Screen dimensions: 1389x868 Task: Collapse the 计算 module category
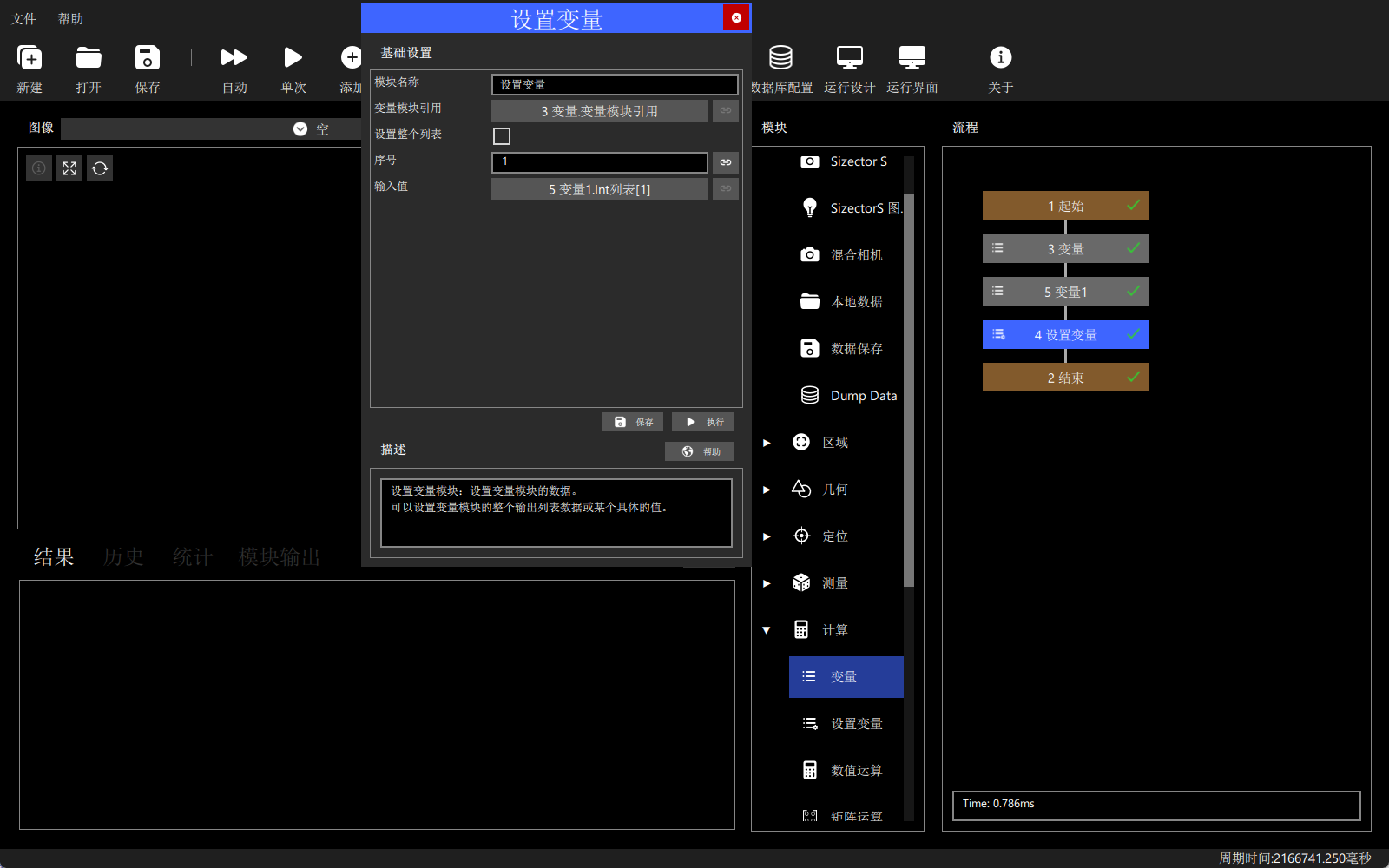click(767, 630)
